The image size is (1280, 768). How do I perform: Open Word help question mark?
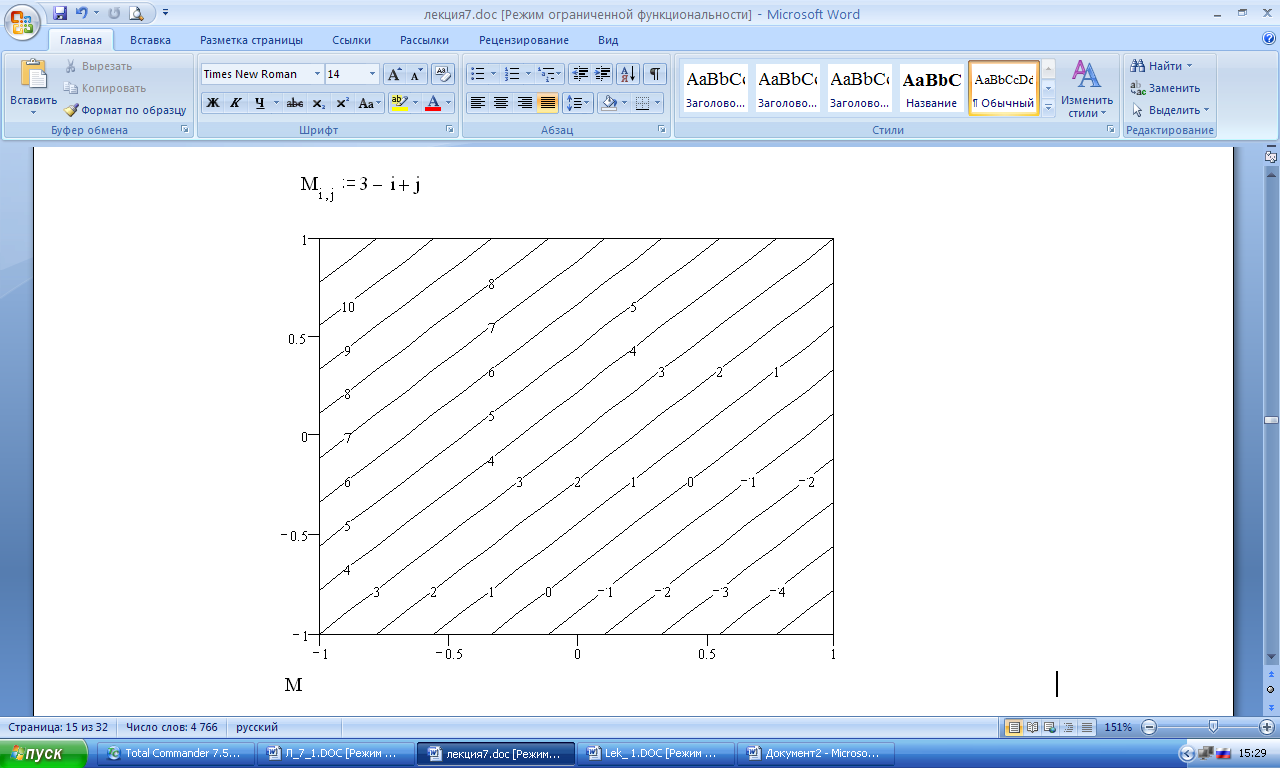click(x=1269, y=39)
